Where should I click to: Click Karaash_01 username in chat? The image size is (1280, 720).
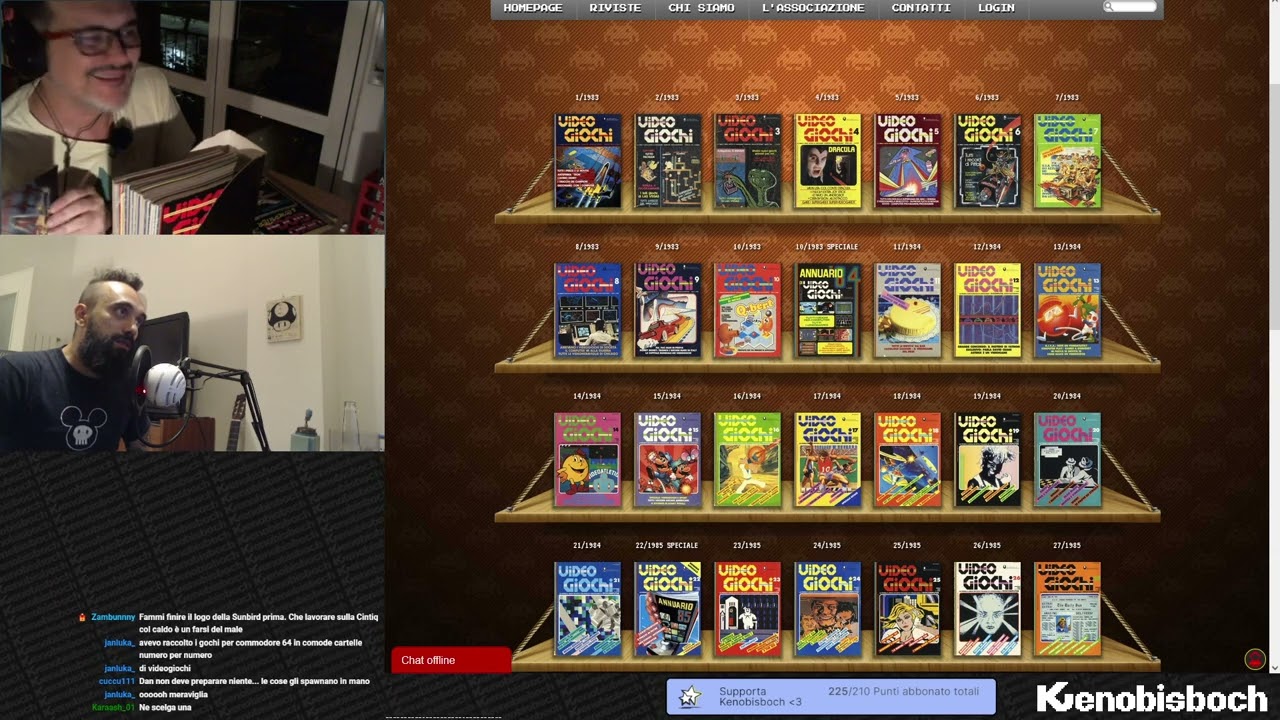pyautogui.click(x=113, y=708)
